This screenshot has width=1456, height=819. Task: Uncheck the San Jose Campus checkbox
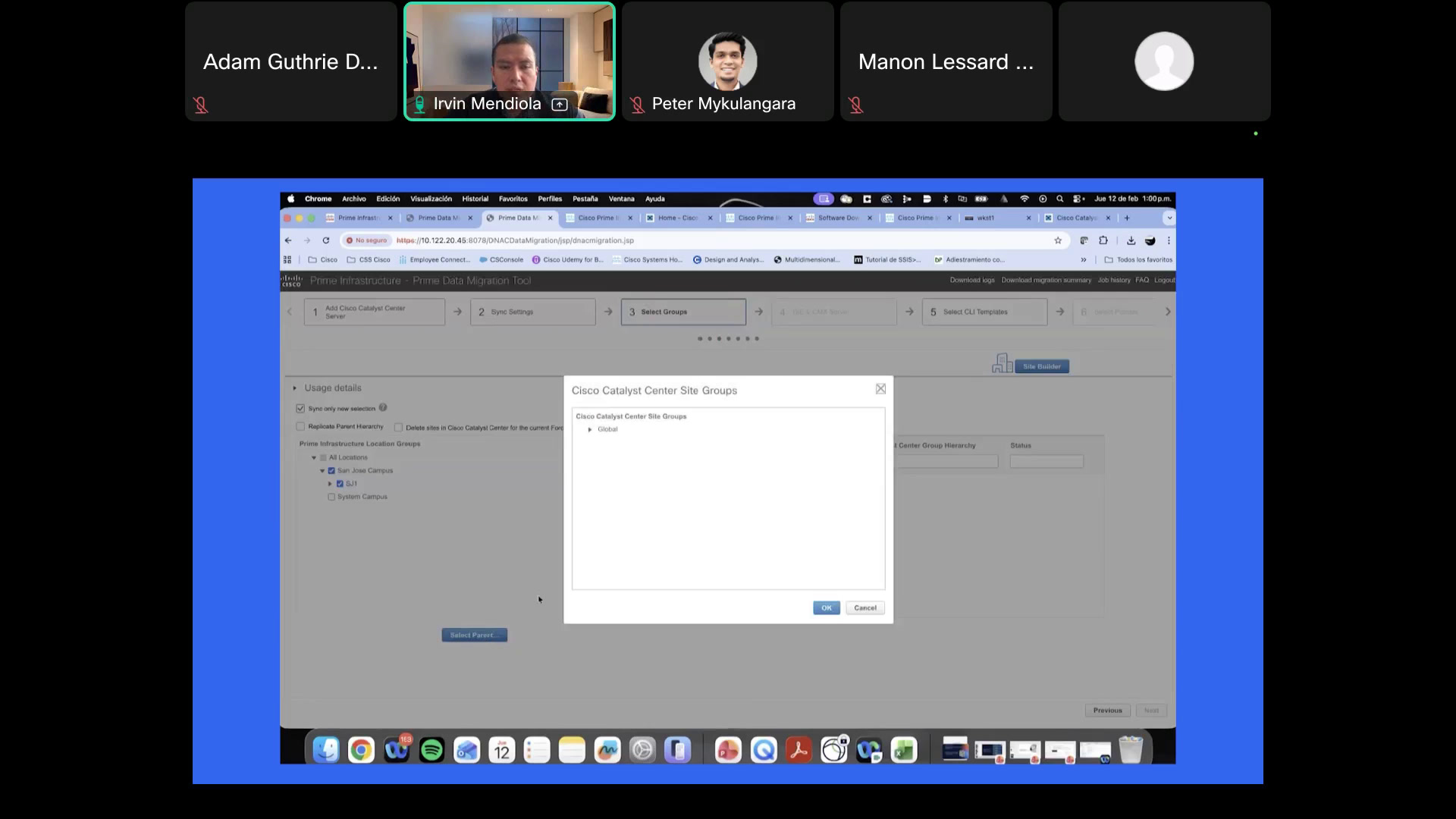[331, 471]
